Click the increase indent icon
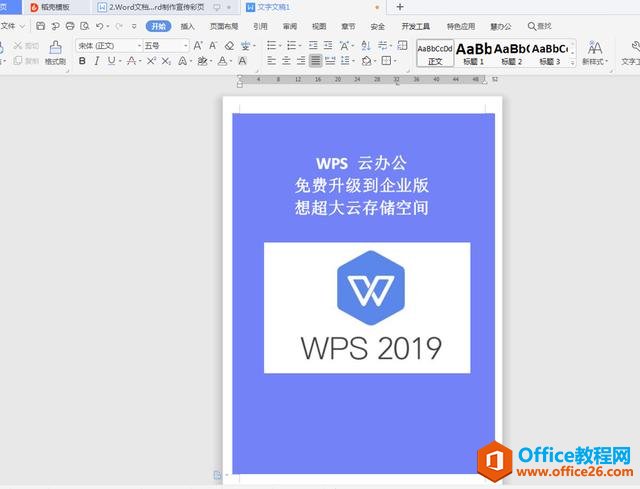Image resolution: width=640 pixels, height=489 pixels. pyautogui.click(x=328, y=45)
